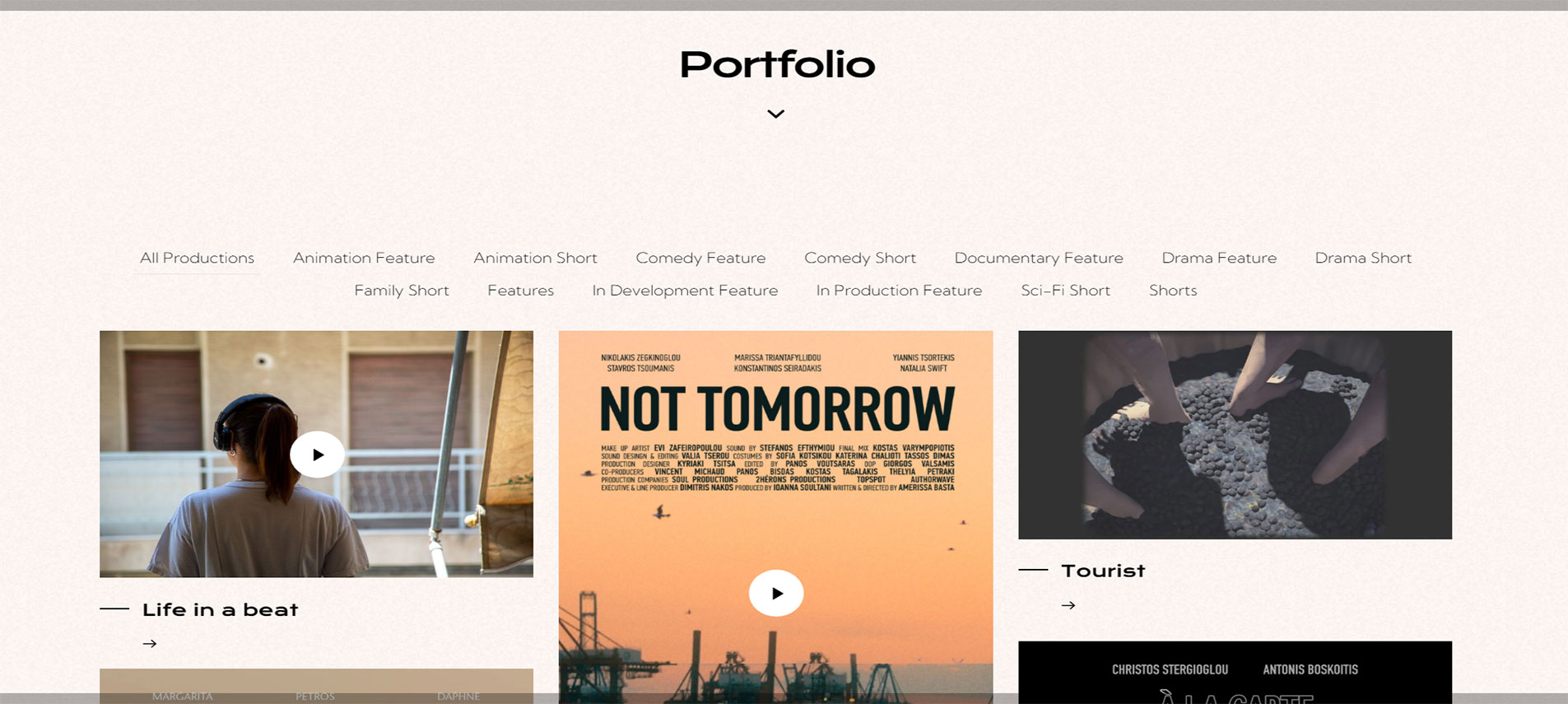This screenshot has width=1568, height=704.
Task: Select the Drama Feature category
Action: pos(1218,259)
